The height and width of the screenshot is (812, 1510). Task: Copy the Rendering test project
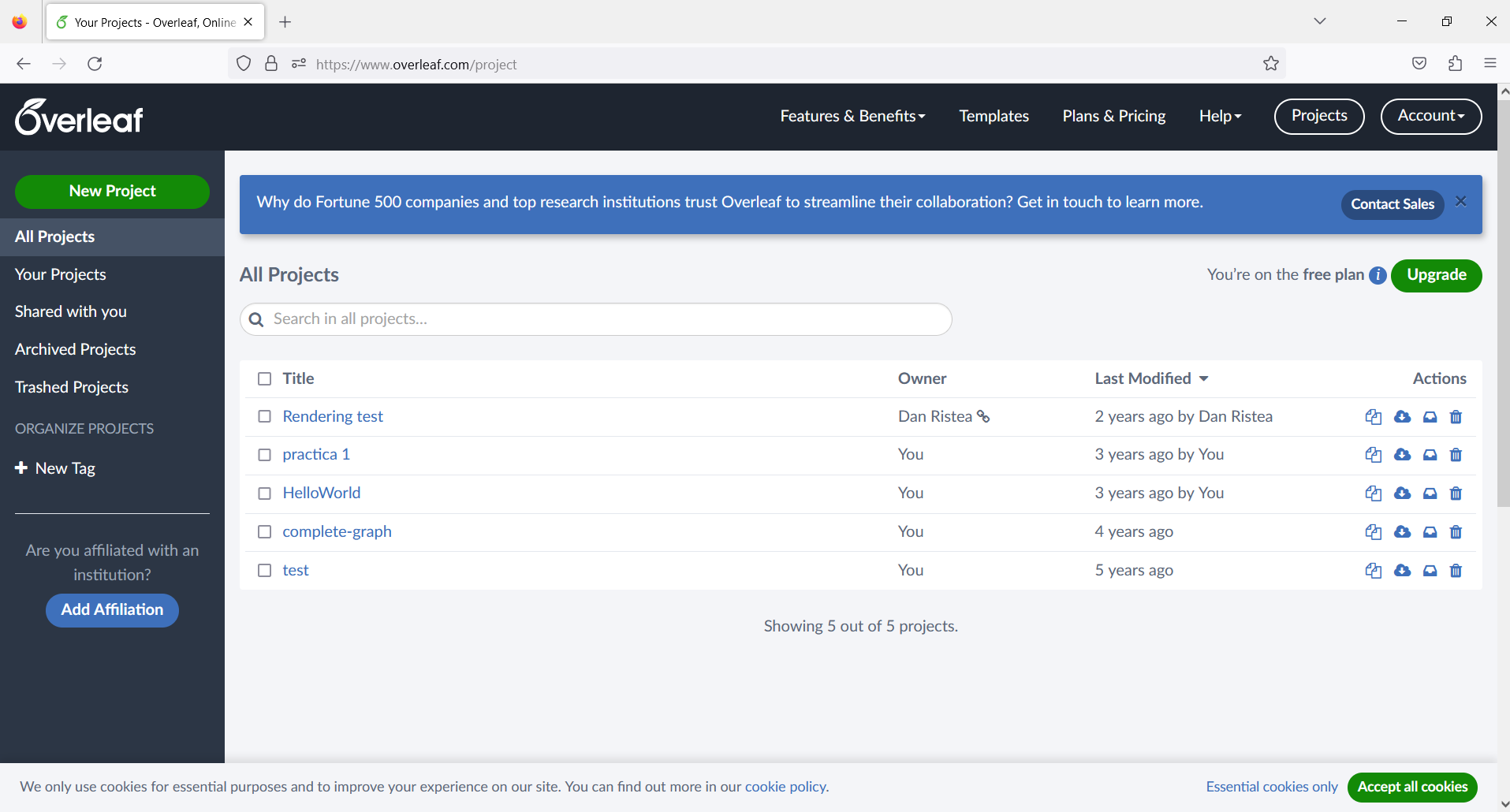1374,416
